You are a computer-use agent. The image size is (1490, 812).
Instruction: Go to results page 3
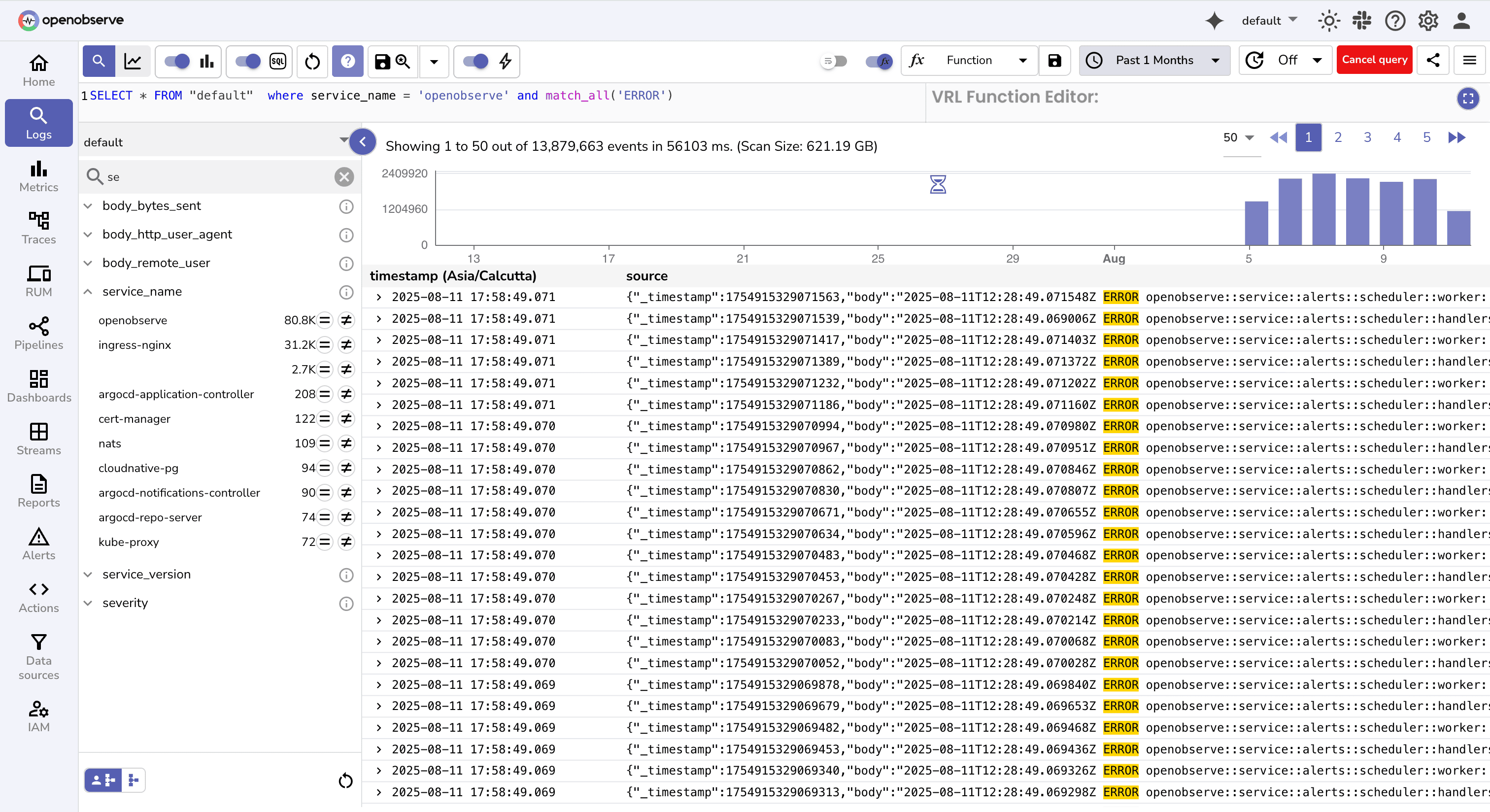1367,137
